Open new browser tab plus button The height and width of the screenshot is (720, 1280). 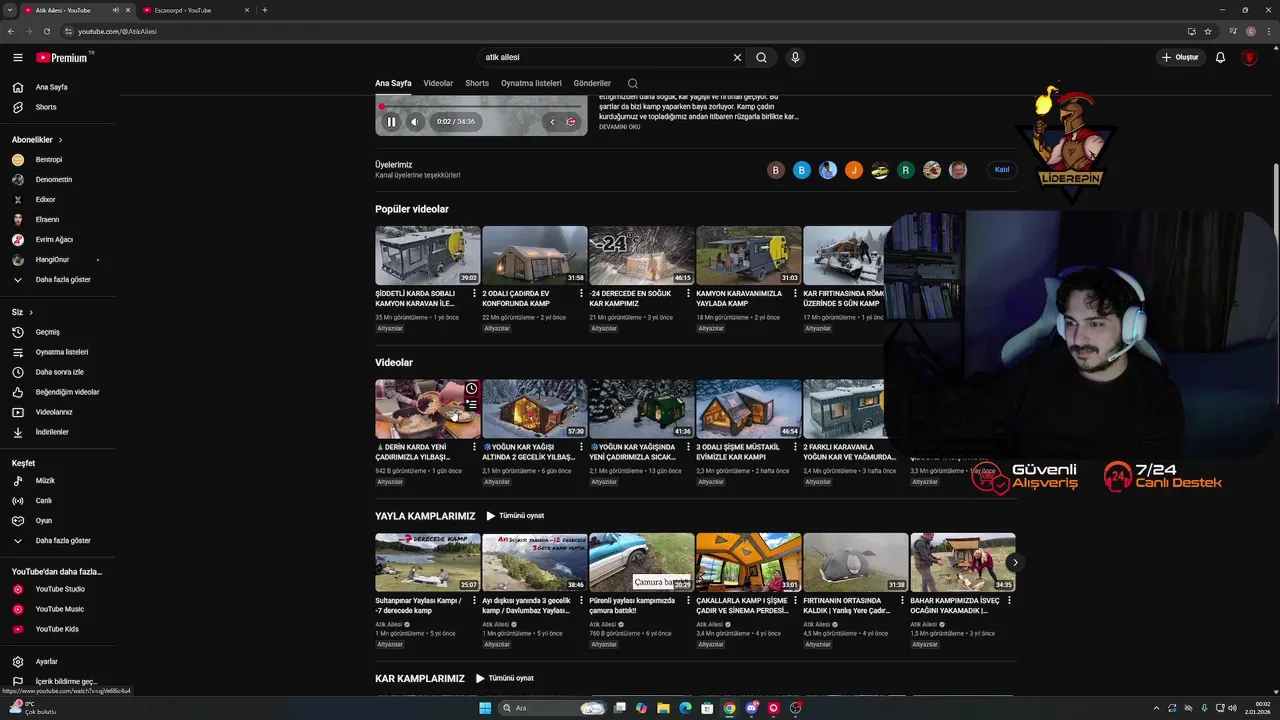point(264,10)
